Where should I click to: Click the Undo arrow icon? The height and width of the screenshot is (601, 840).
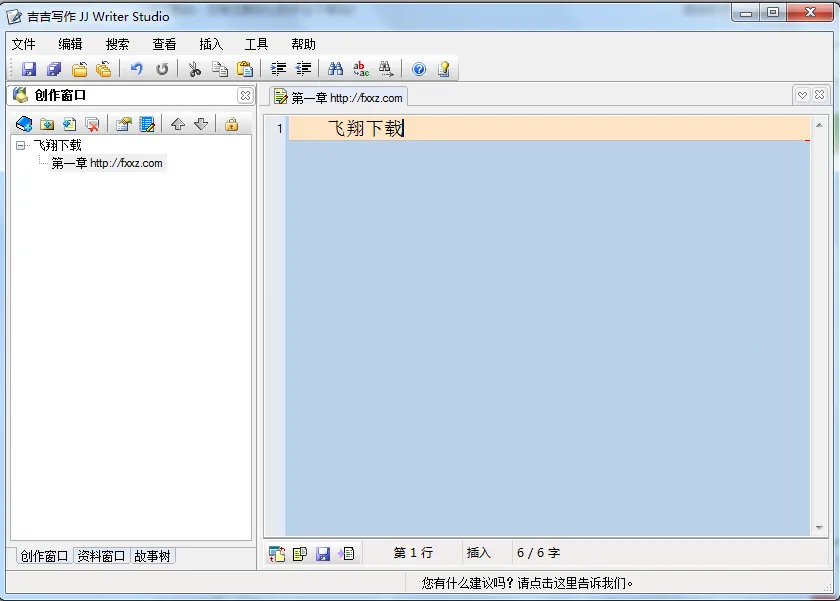tap(137, 69)
